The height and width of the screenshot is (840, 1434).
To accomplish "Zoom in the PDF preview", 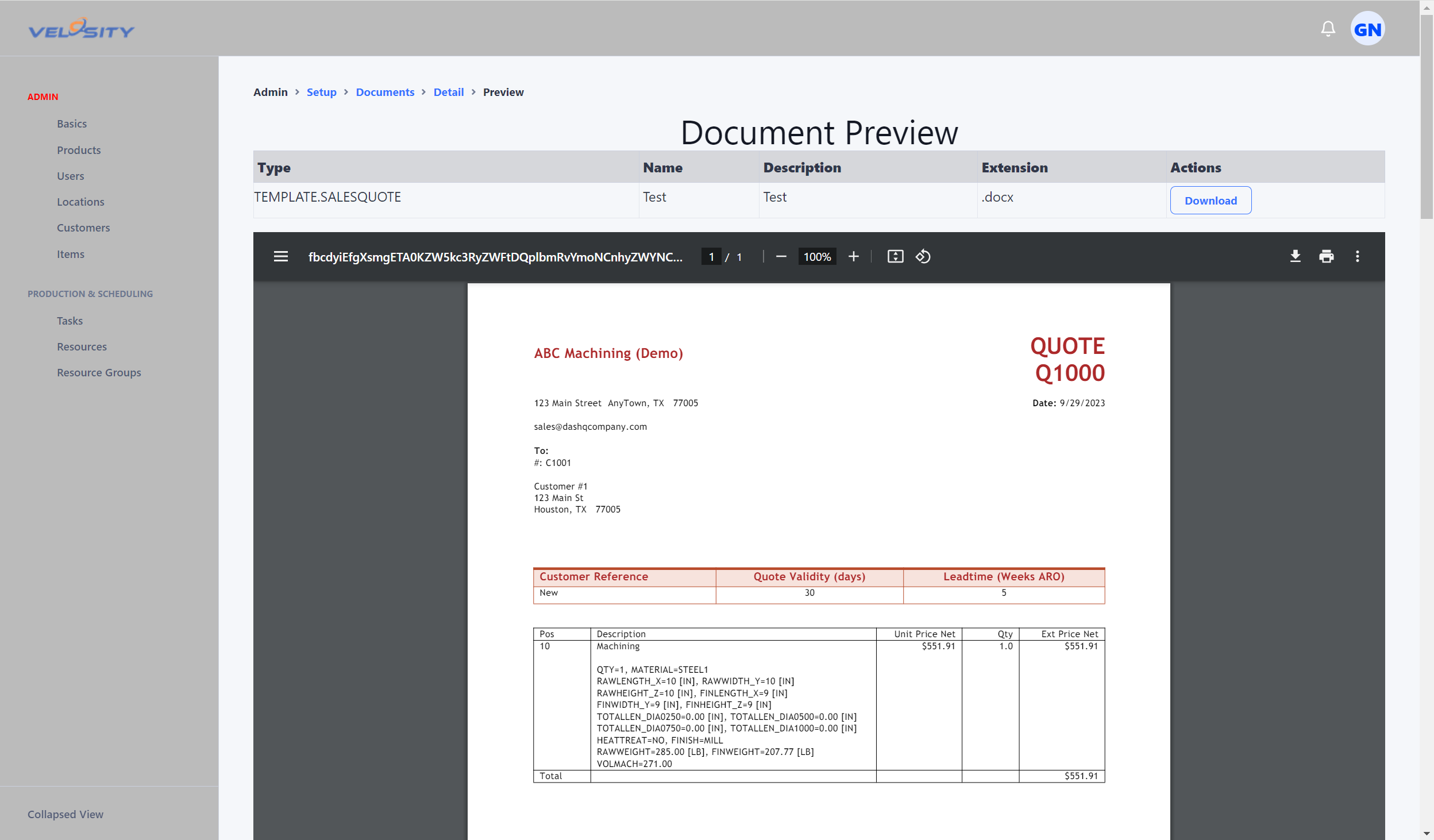I will click(854, 256).
